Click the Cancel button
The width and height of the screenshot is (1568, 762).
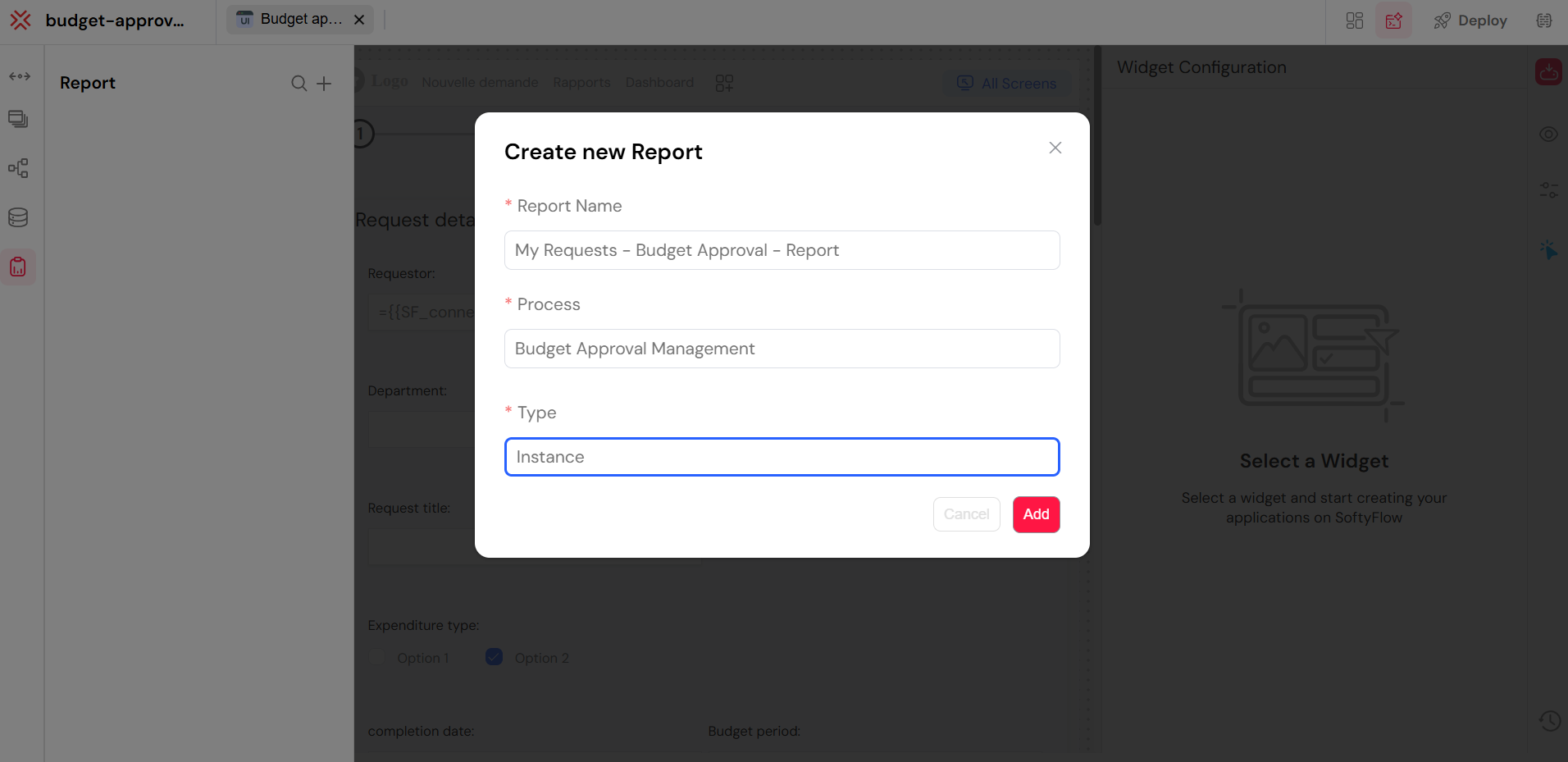(x=967, y=514)
